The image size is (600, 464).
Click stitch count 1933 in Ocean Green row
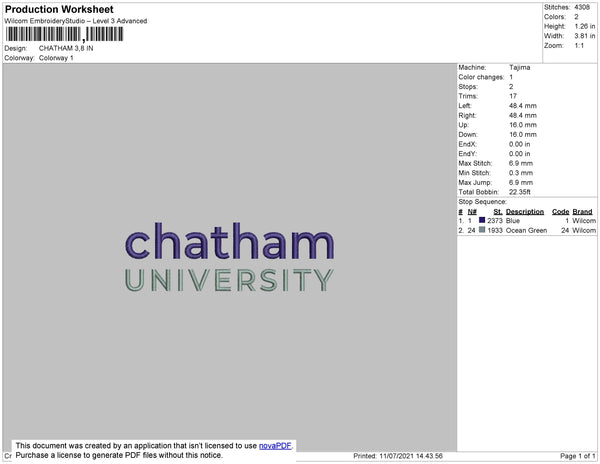[x=495, y=230]
